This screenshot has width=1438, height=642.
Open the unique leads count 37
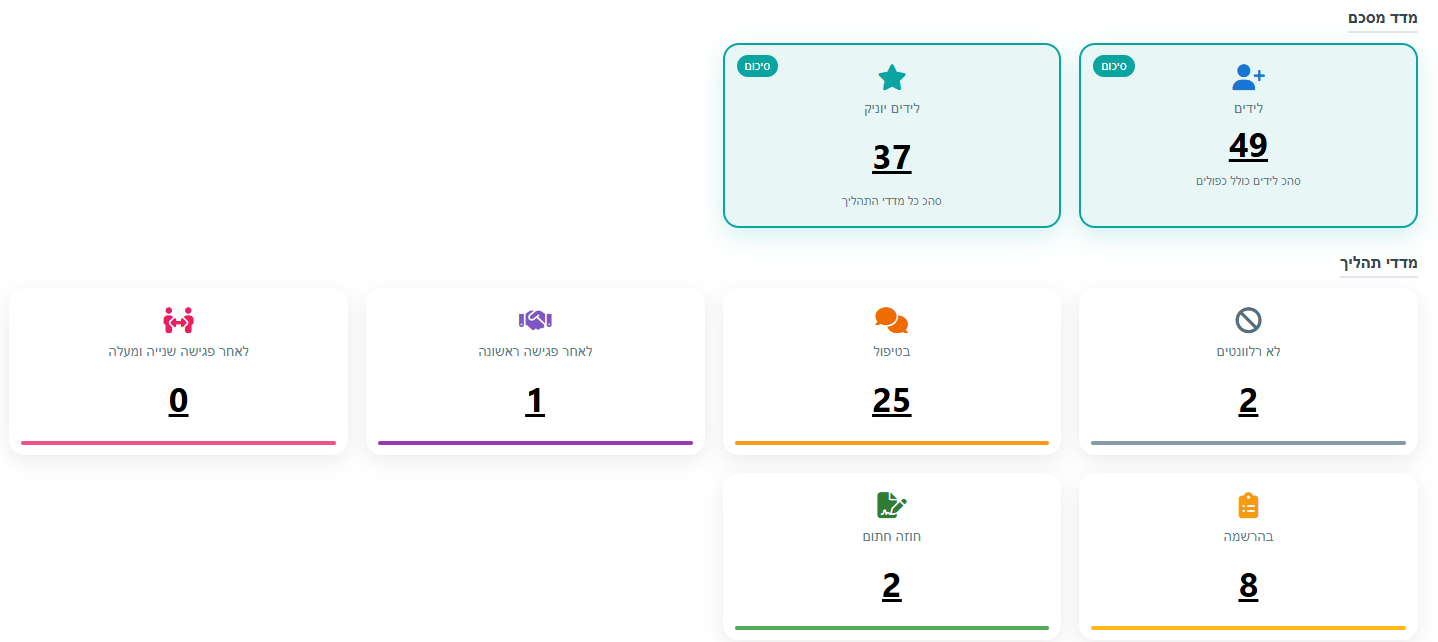tap(891, 157)
